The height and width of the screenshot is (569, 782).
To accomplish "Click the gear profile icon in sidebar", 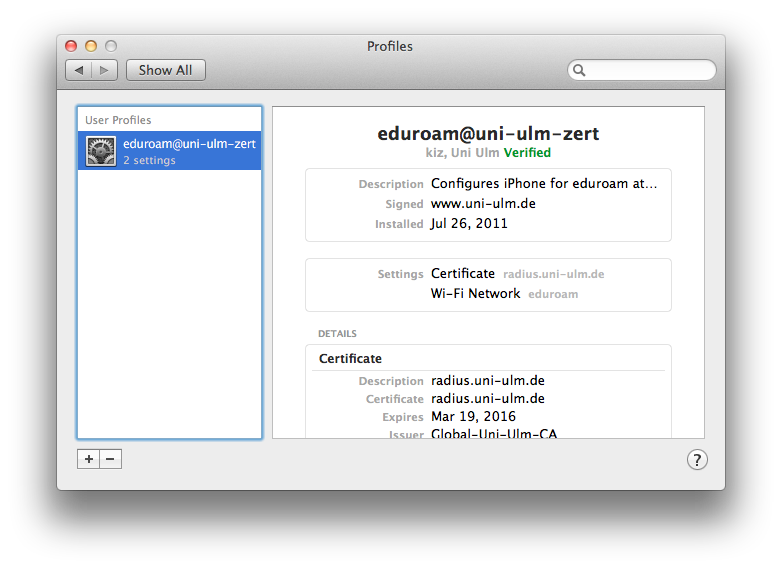I will [x=101, y=151].
